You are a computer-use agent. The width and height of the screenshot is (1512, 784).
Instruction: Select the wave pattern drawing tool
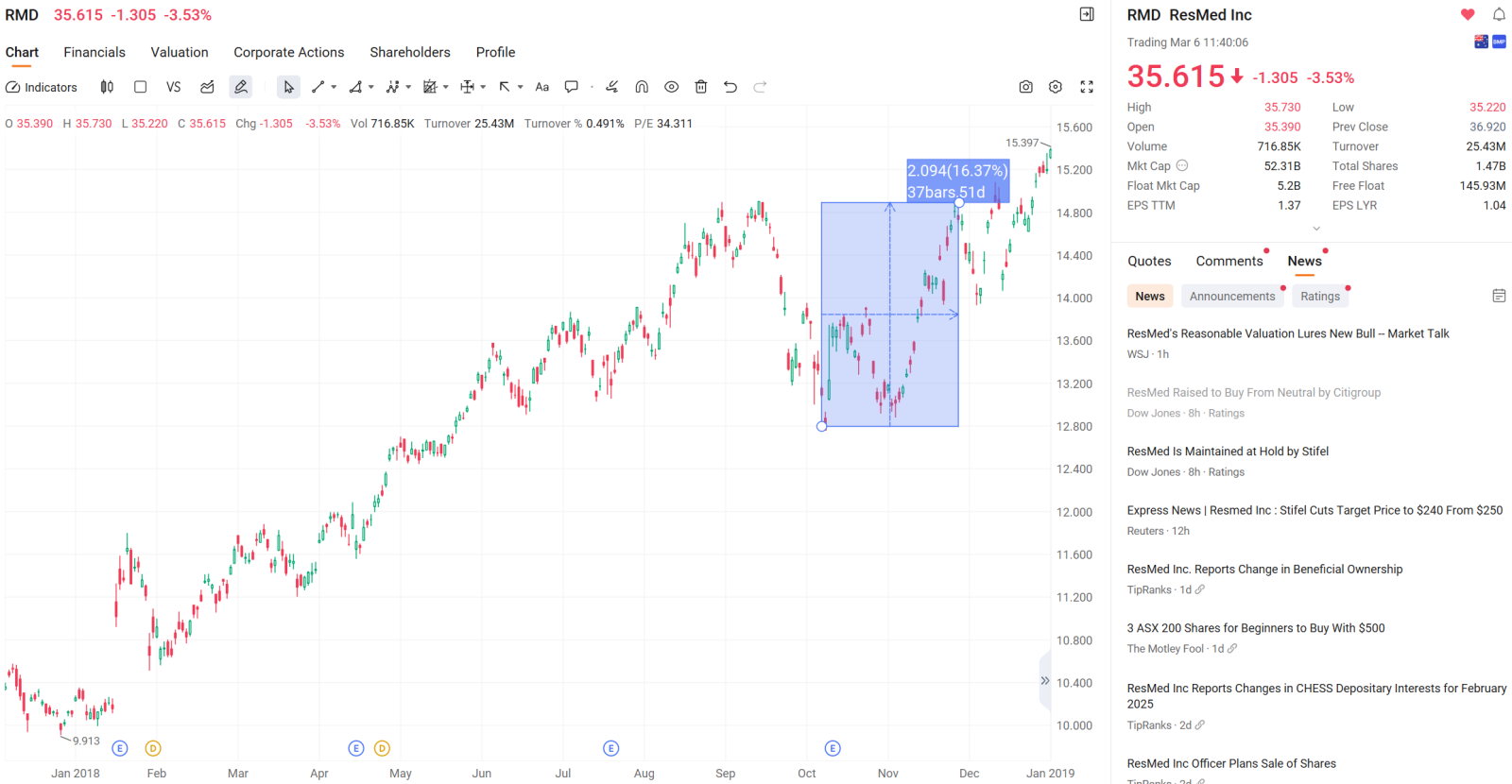click(x=392, y=87)
